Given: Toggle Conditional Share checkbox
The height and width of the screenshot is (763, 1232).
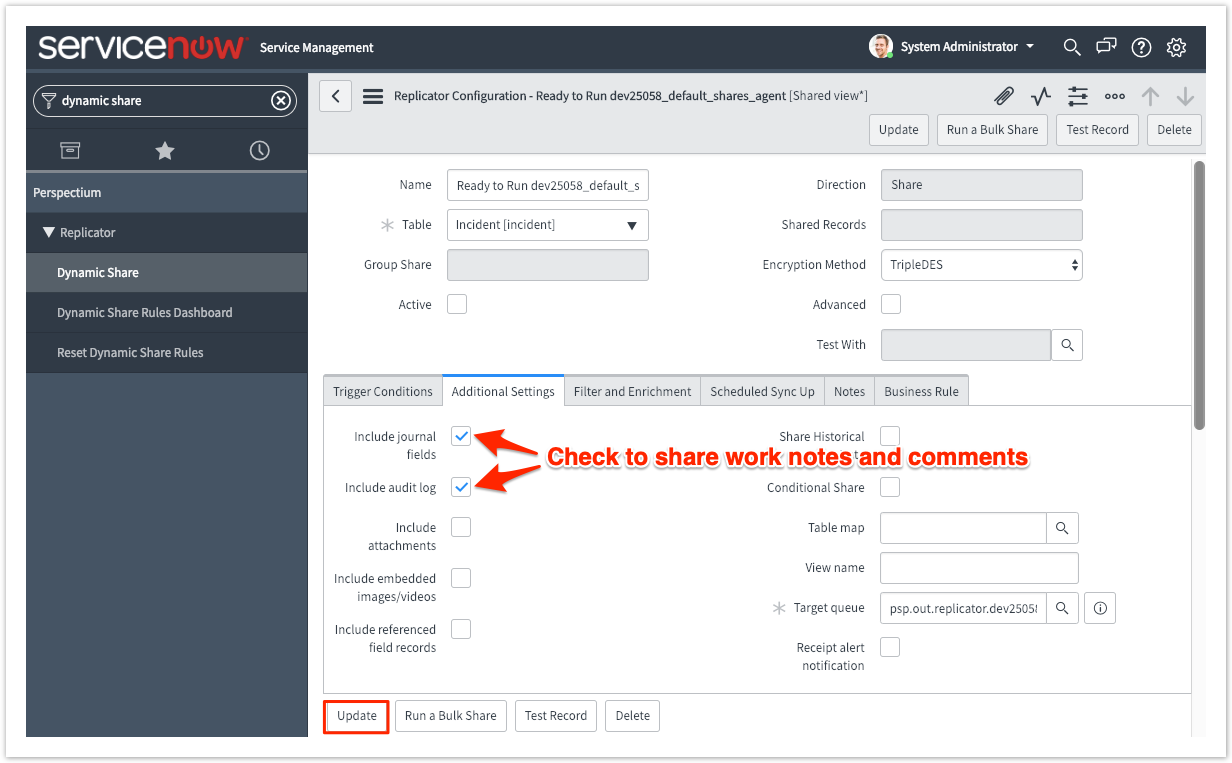Looking at the screenshot, I should (x=890, y=487).
